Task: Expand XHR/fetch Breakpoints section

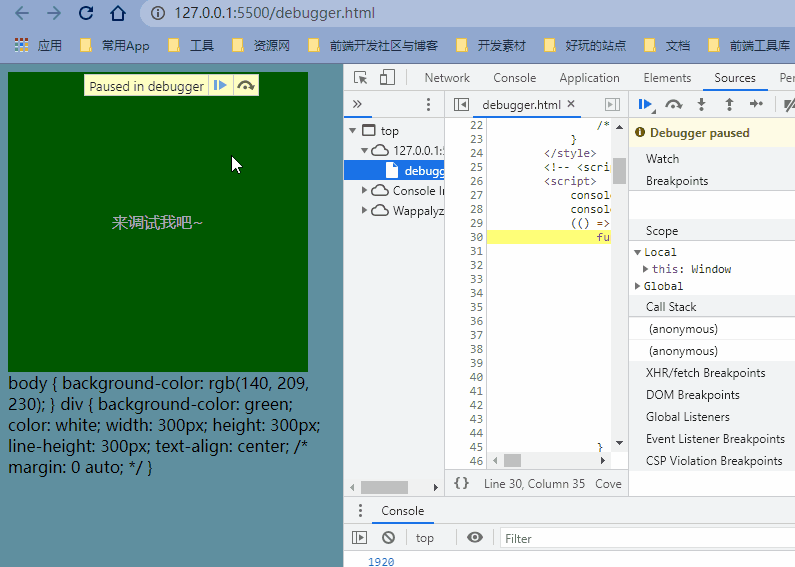Action: (x=712, y=373)
